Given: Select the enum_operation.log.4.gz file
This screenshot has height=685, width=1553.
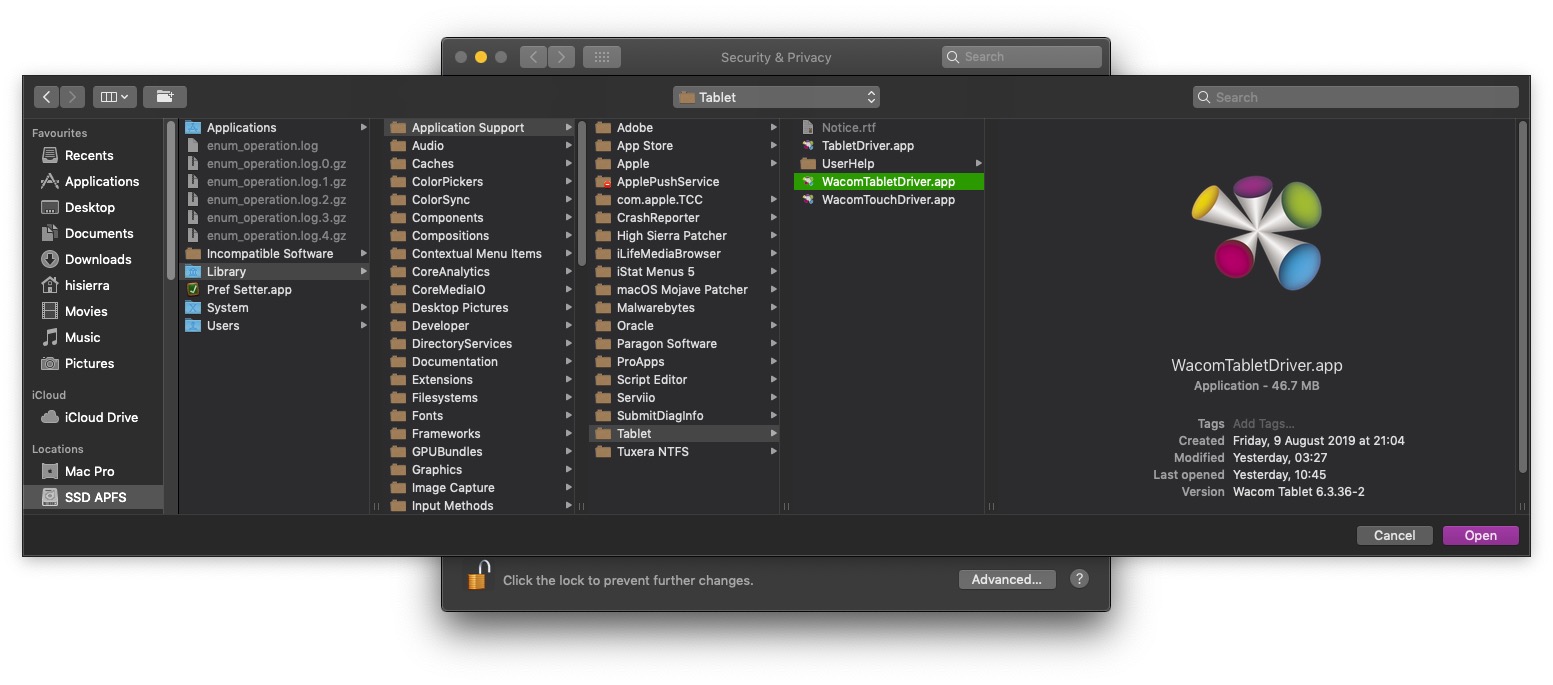Looking at the screenshot, I should click(274, 235).
